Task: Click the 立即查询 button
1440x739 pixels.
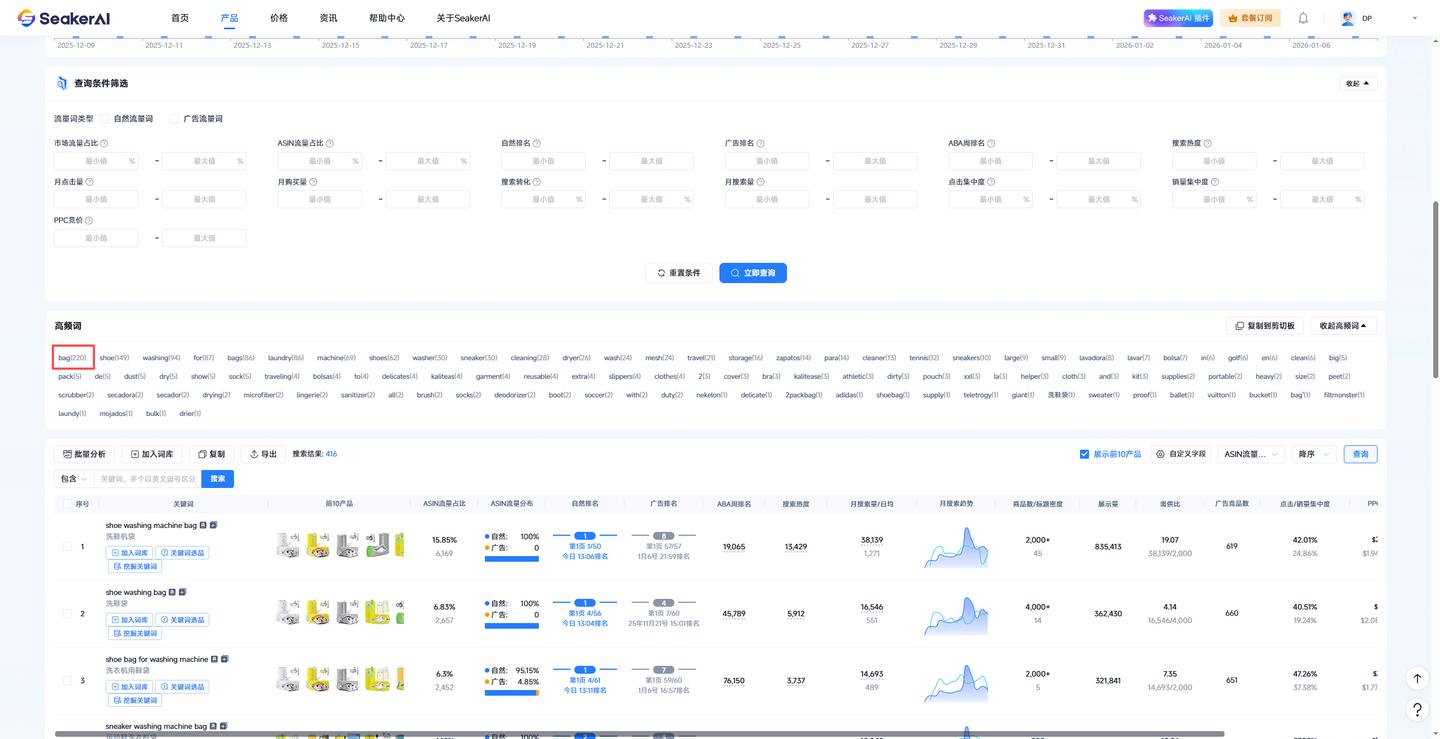Action: pyautogui.click(x=752, y=273)
